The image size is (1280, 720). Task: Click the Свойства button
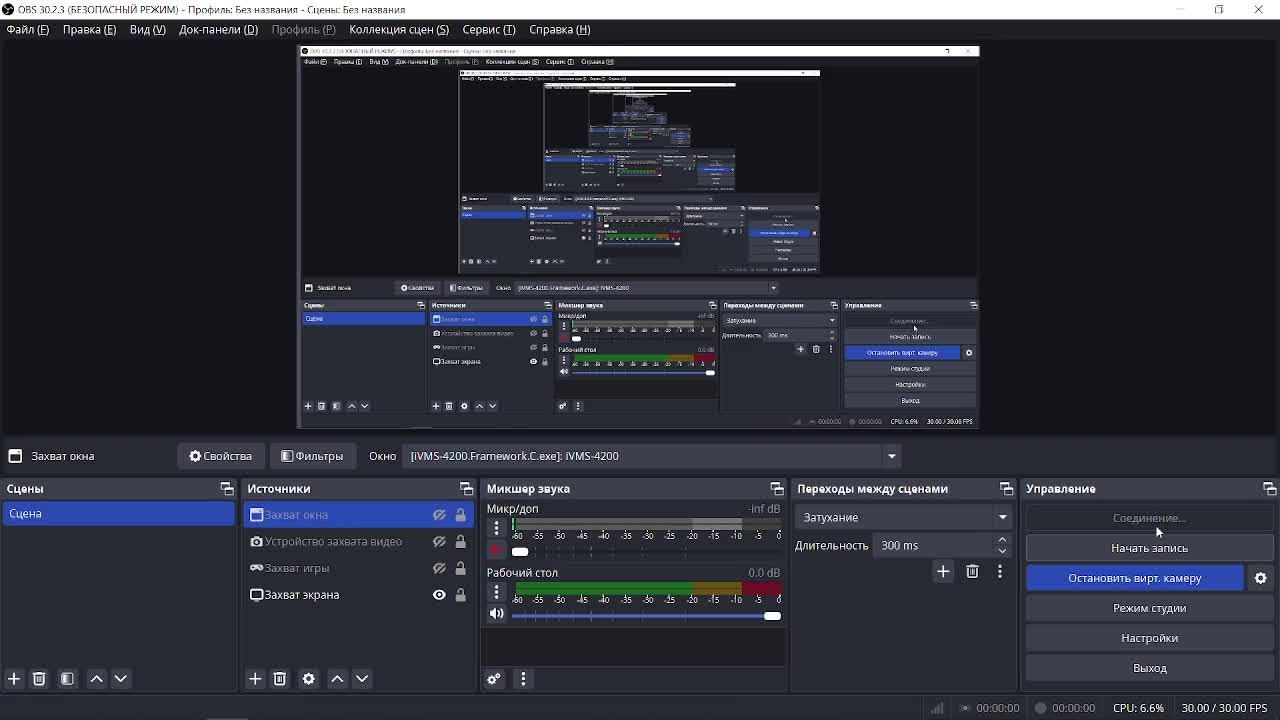[221, 456]
